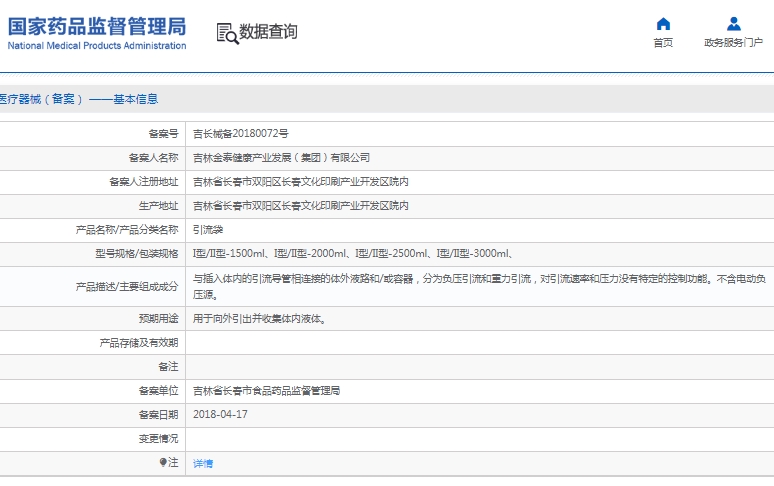Select the filing date 2018-04-17
Screen dimensions: 774x486
220,414
